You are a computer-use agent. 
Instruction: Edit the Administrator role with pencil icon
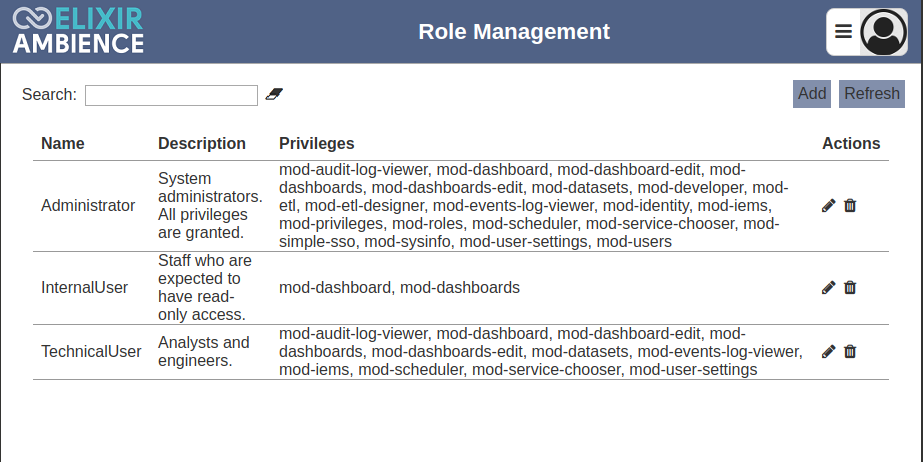point(828,205)
